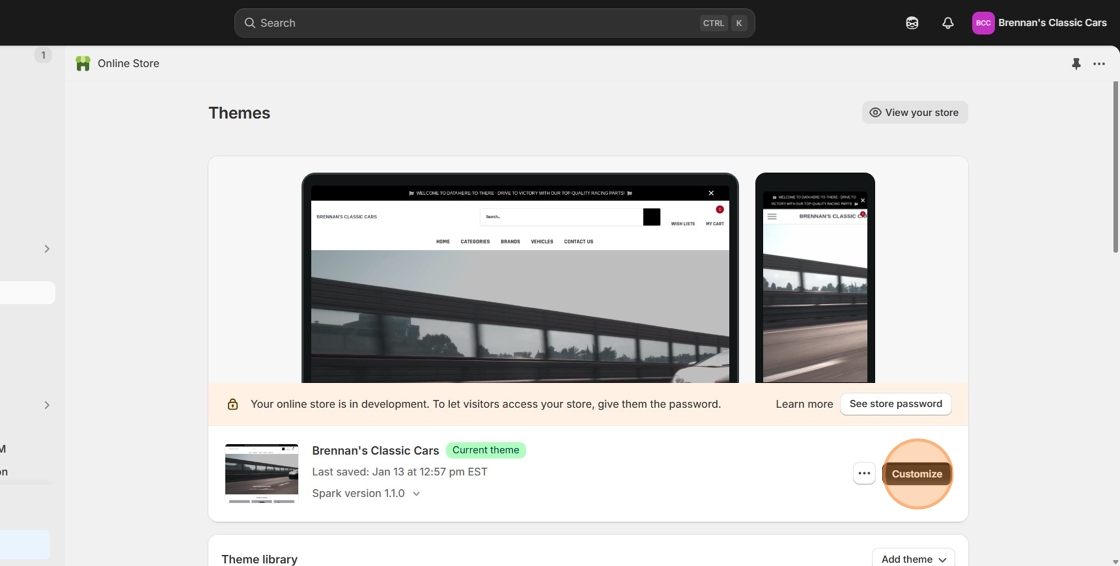This screenshot has width=1120, height=566.
Task: Click the black search button in preview
Action: (651, 217)
